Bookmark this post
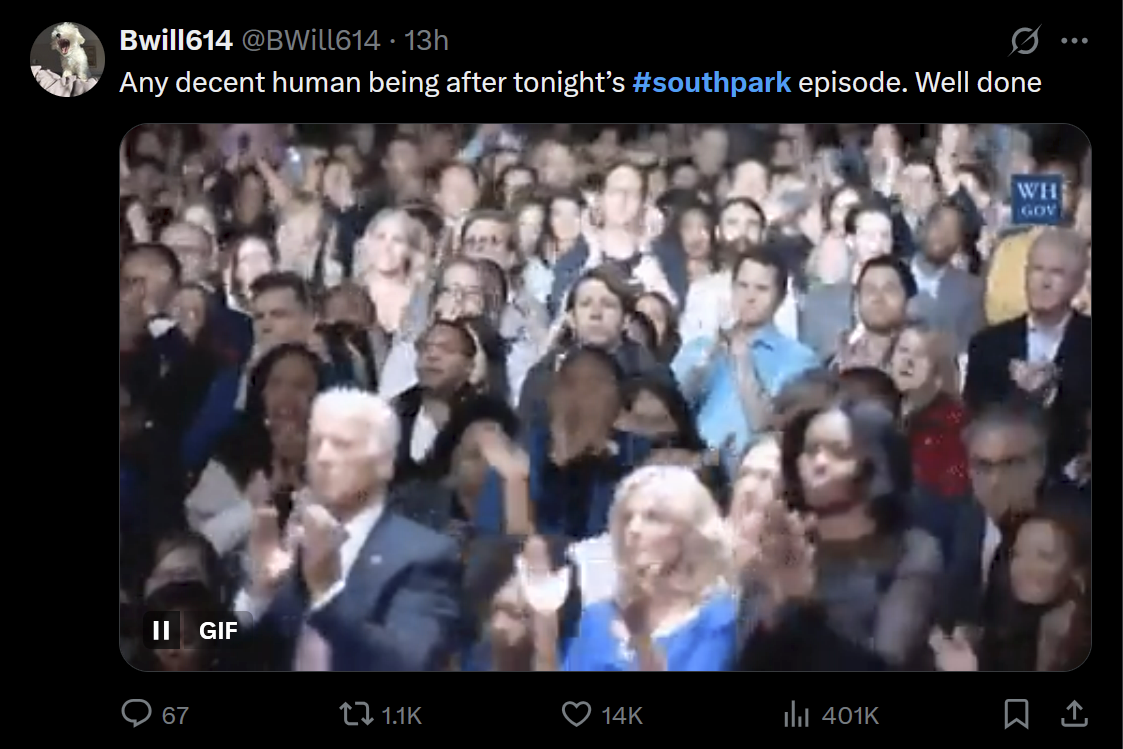 click(1016, 714)
